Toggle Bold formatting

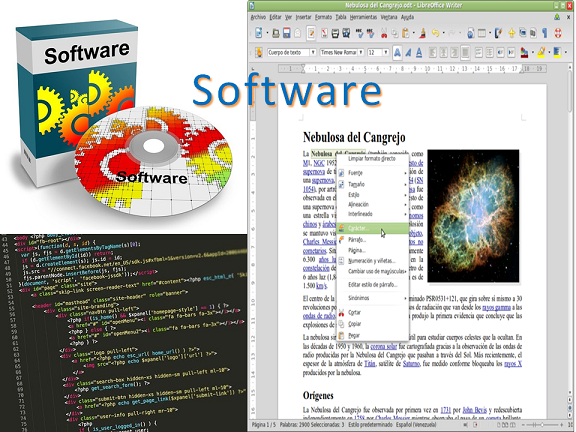397,53
